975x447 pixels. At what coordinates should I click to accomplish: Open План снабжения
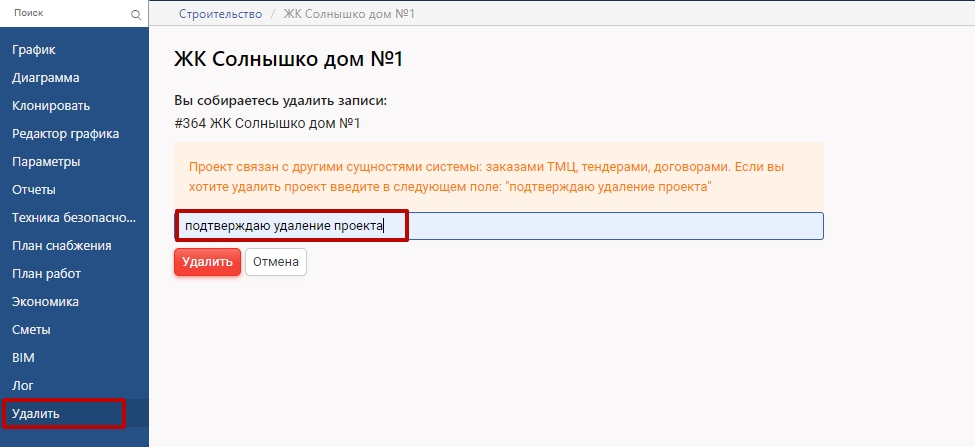pos(62,246)
